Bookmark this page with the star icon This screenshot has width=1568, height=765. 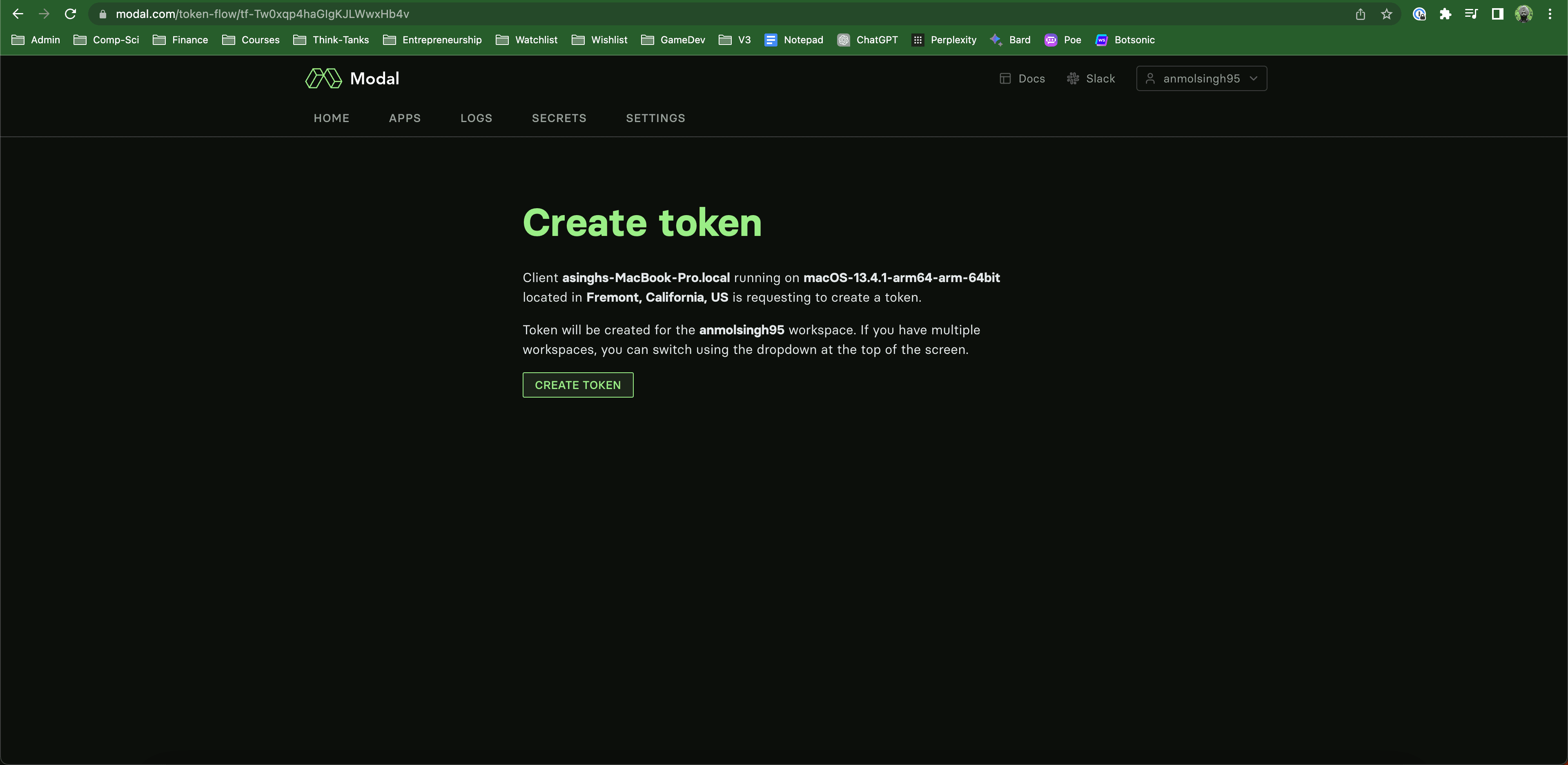pos(1387,14)
